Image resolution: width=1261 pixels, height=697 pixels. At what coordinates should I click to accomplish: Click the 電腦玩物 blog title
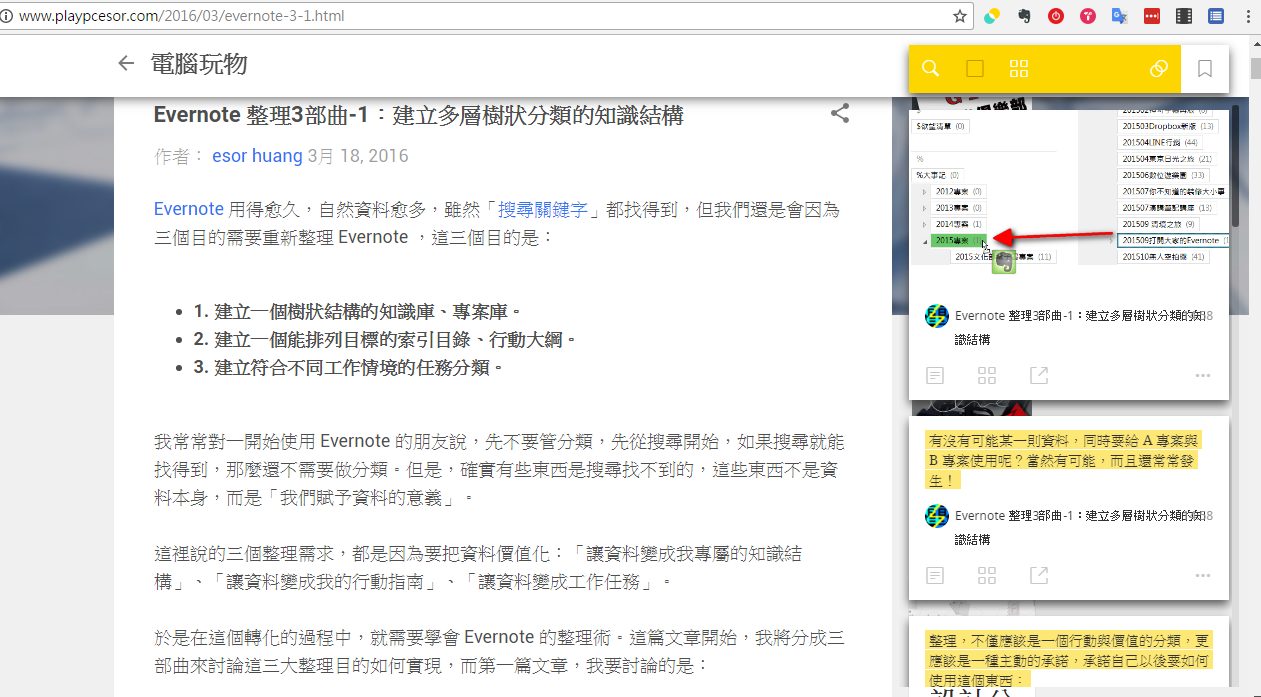pos(199,64)
